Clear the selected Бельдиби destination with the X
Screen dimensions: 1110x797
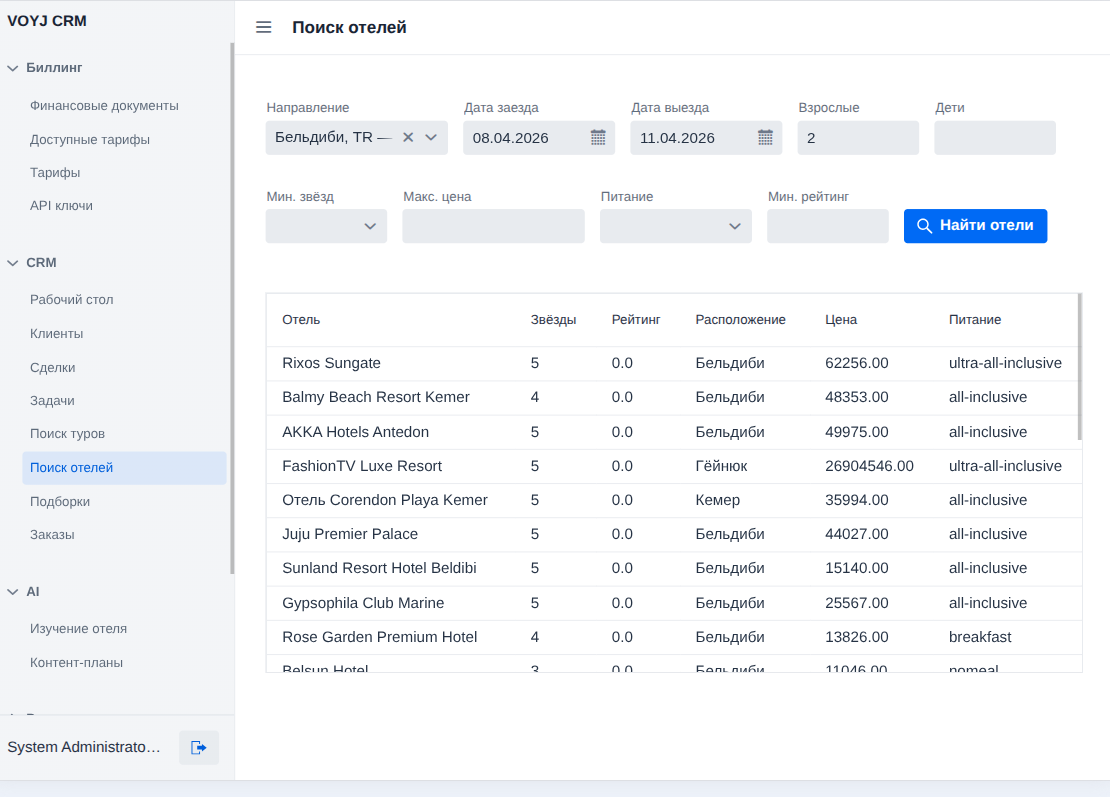408,137
